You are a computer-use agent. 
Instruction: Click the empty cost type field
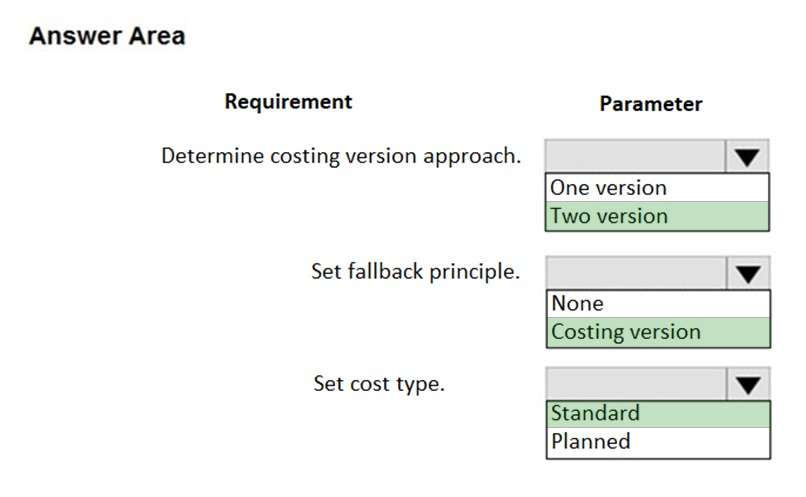tap(636, 384)
